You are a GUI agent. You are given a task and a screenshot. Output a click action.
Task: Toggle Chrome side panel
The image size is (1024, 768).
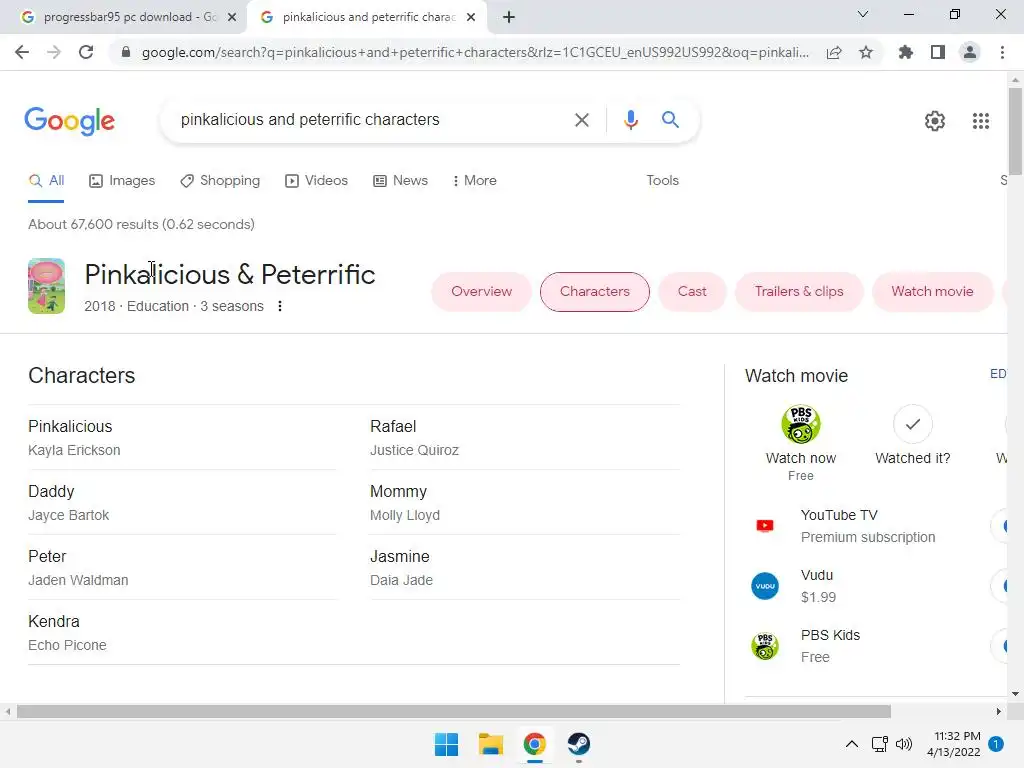click(938, 52)
